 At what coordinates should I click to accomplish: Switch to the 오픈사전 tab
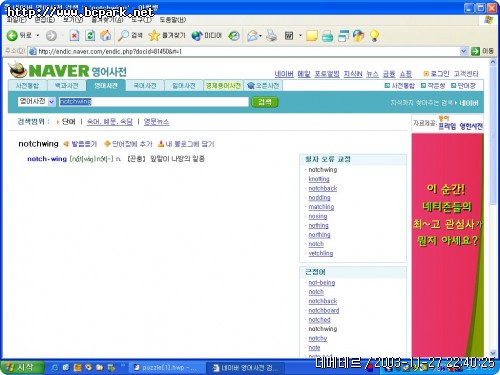263,86
